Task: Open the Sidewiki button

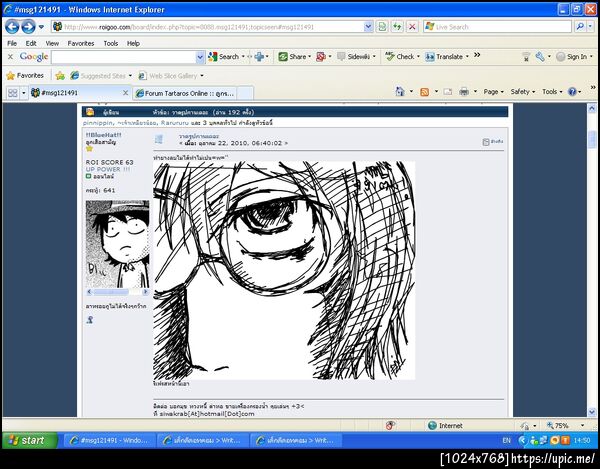Action: (356, 57)
